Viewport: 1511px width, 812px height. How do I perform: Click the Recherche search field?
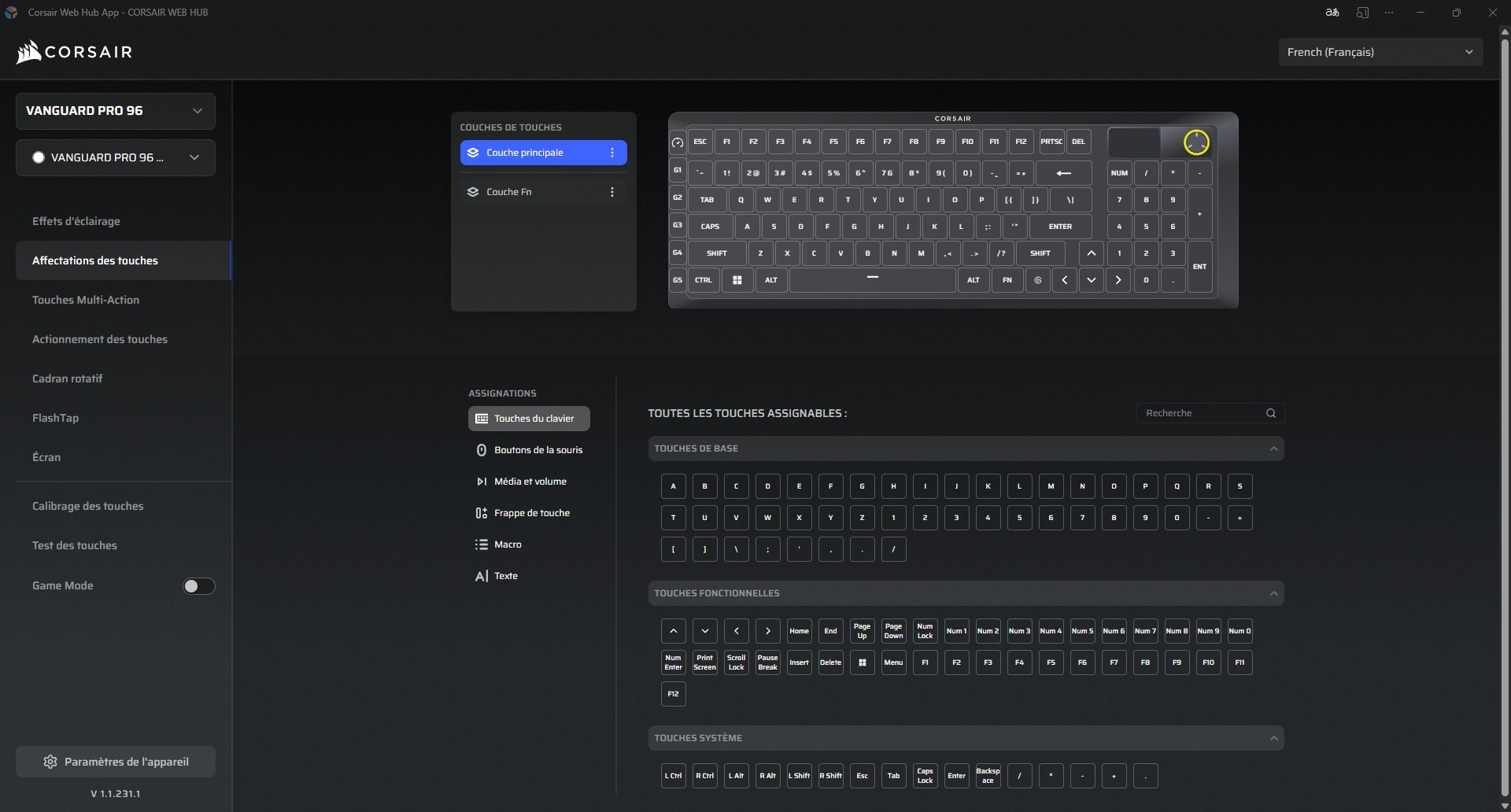1200,413
